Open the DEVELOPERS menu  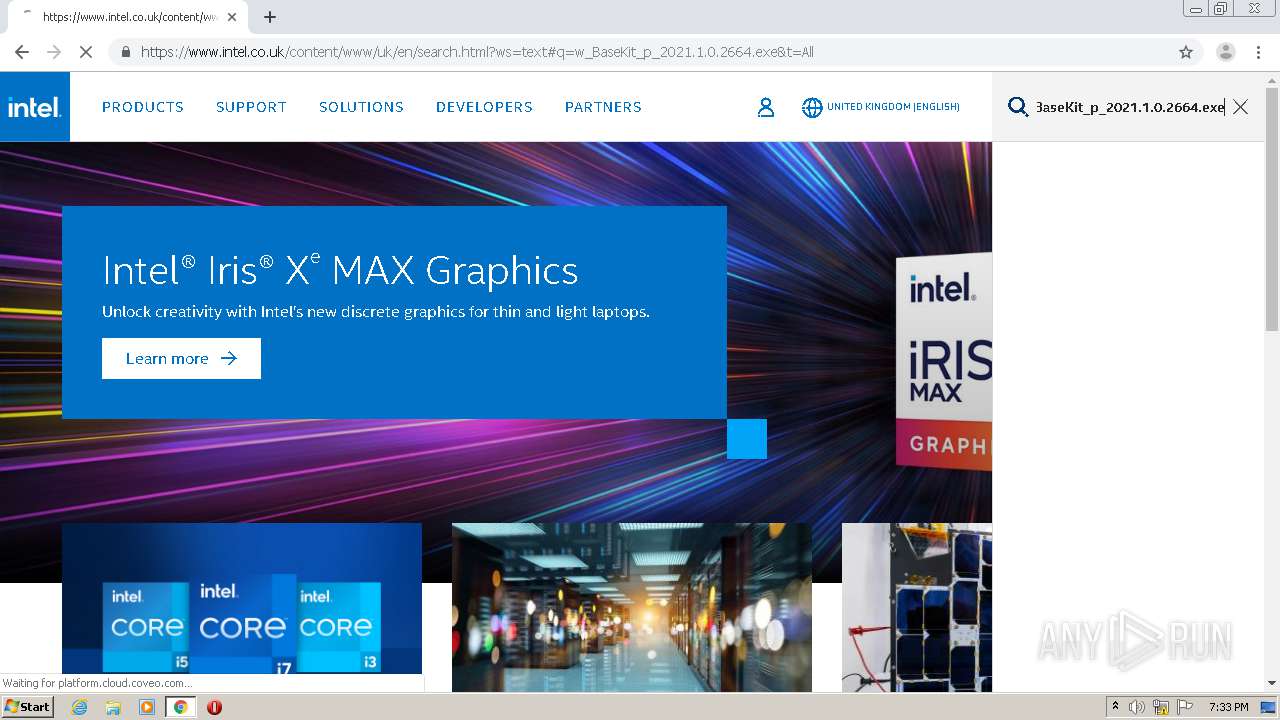[484, 107]
